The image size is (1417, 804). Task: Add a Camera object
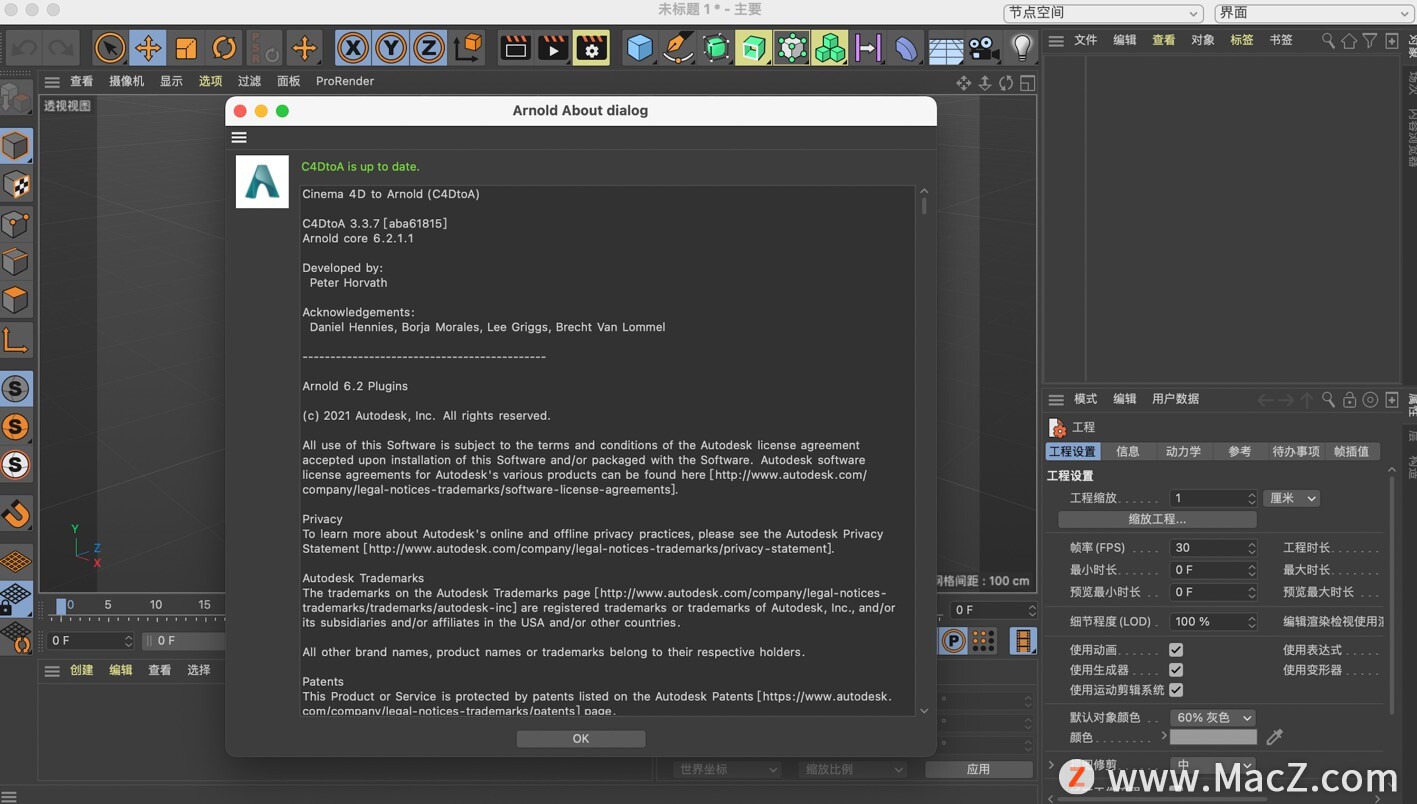(983, 47)
